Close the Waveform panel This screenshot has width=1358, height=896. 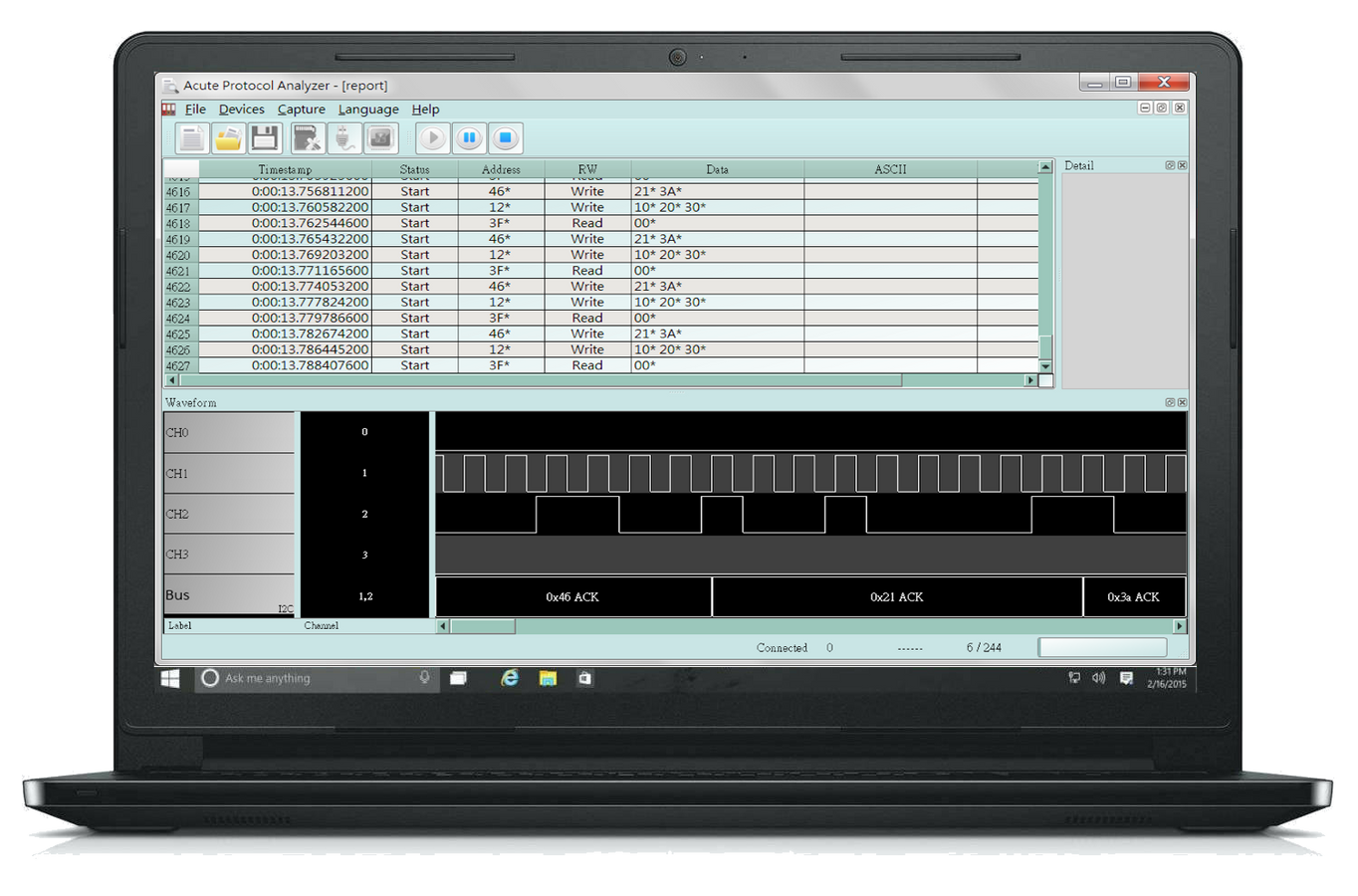pos(1182,402)
